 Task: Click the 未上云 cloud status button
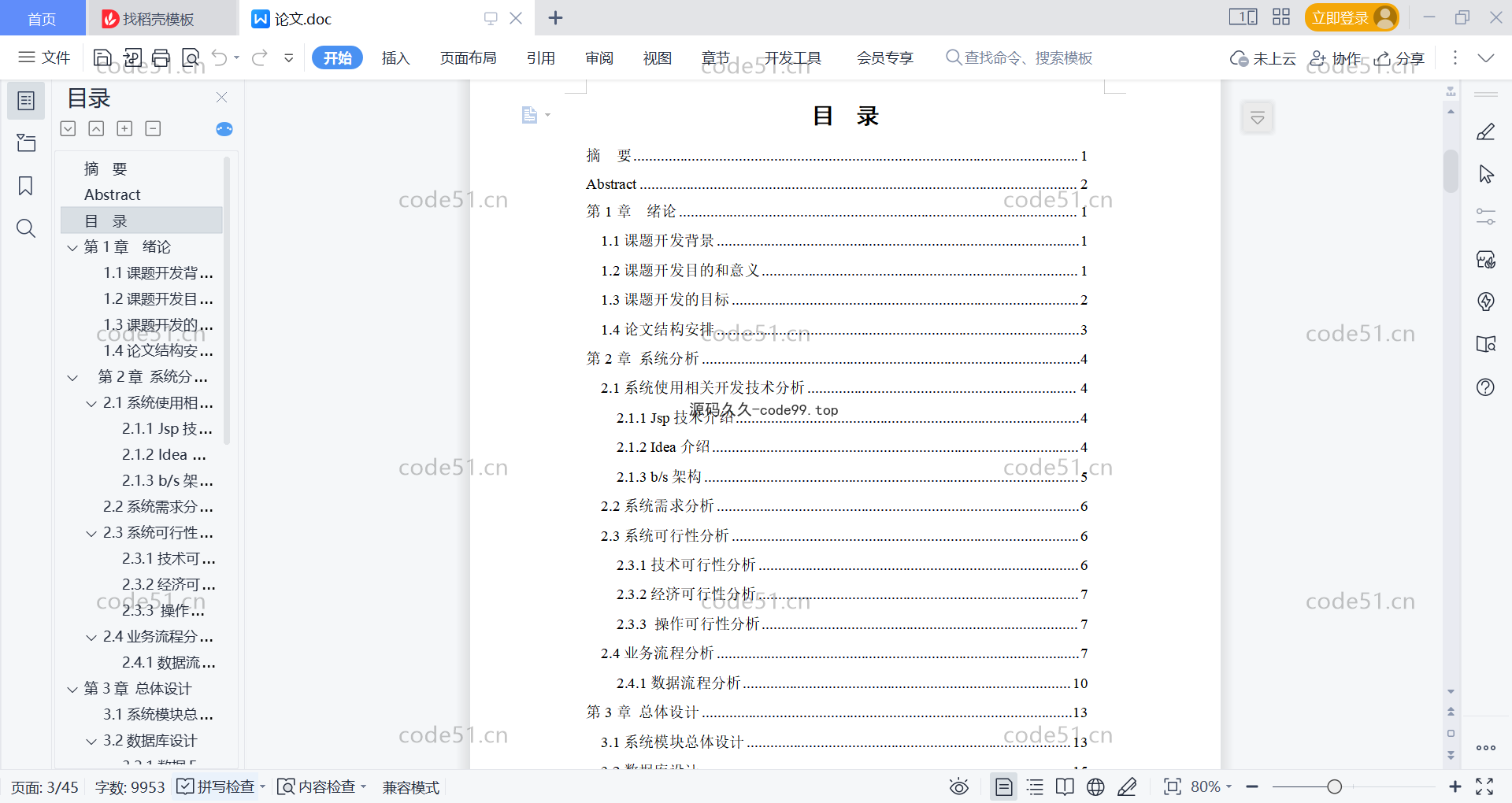[x=1262, y=58]
